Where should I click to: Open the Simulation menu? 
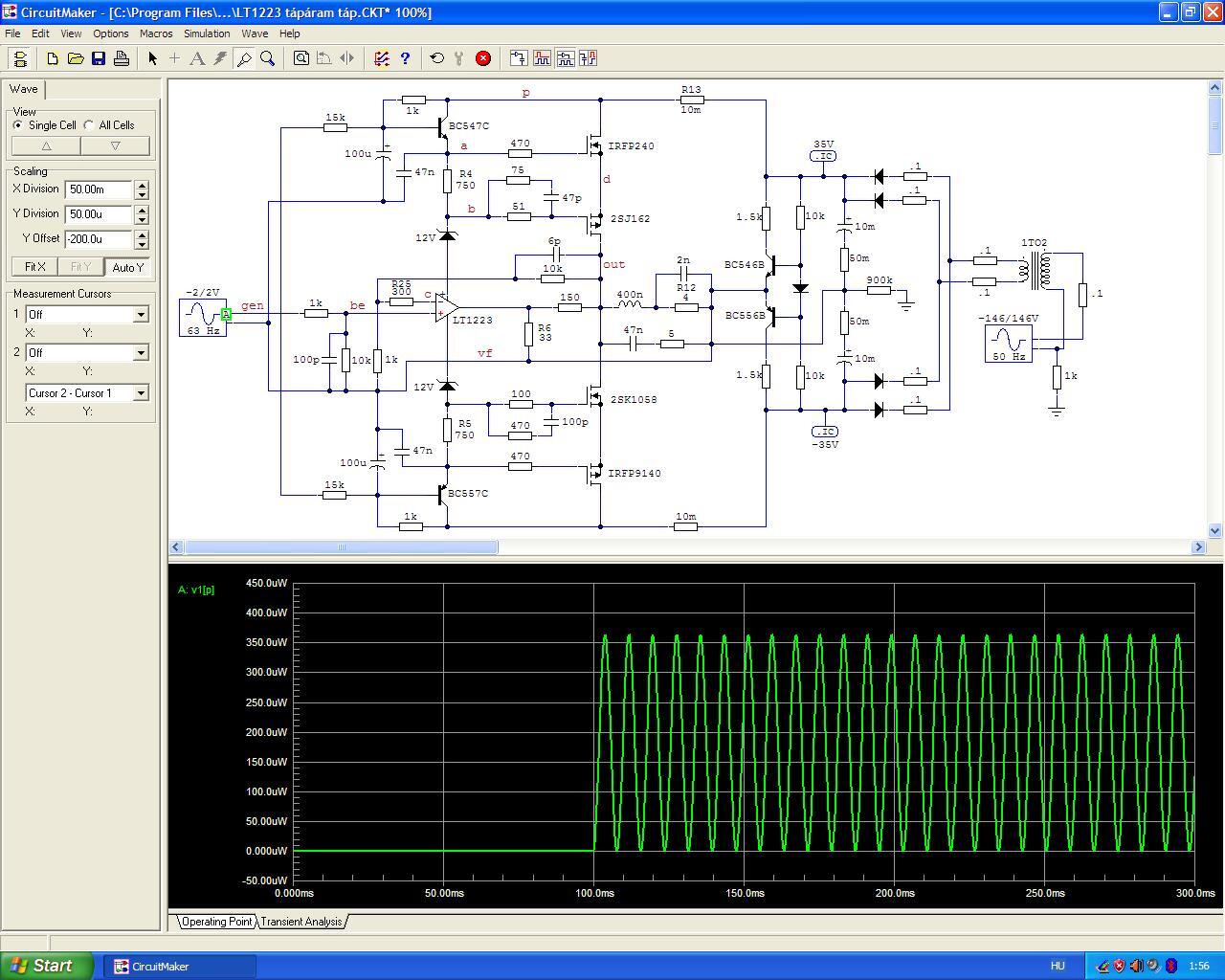pyautogui.click(x=207, y=33)
